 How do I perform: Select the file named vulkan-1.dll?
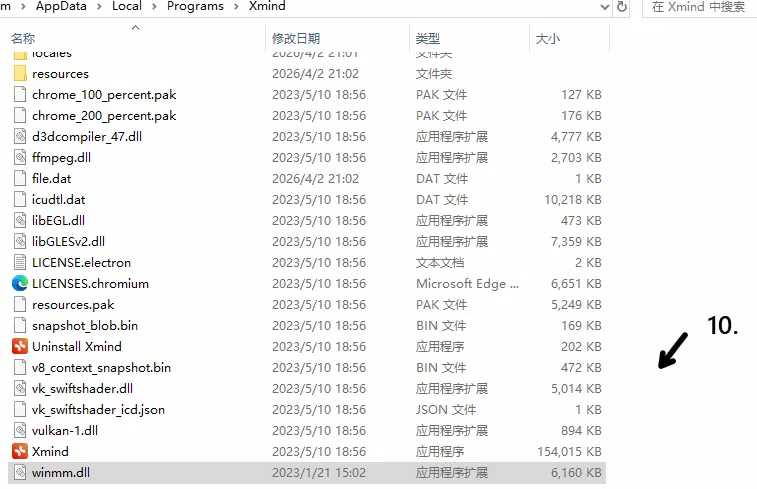coord(65,431)
